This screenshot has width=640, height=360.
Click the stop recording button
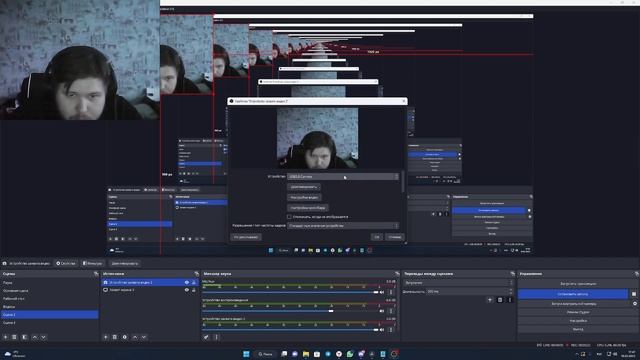(573, 294)
